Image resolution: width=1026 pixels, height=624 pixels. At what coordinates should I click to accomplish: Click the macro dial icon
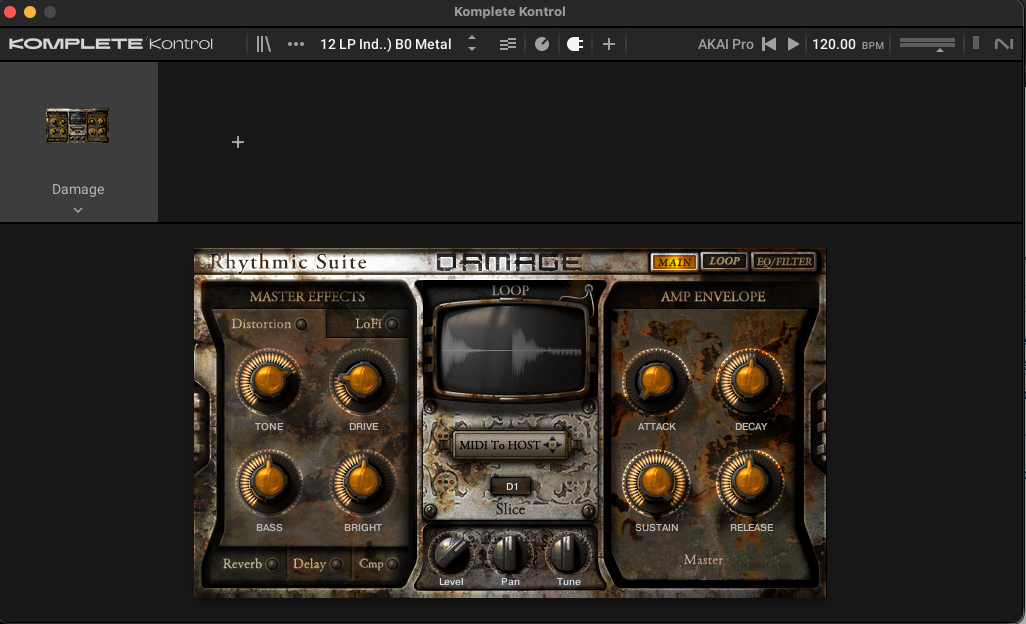point(541,43)
